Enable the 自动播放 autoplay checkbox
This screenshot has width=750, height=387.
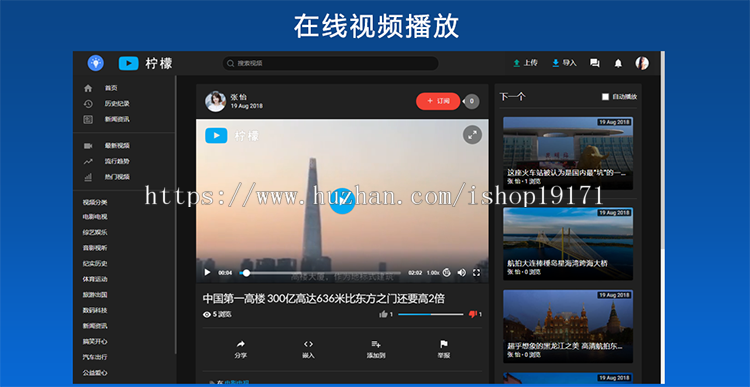pyautogui.click(x=606, y=97)
